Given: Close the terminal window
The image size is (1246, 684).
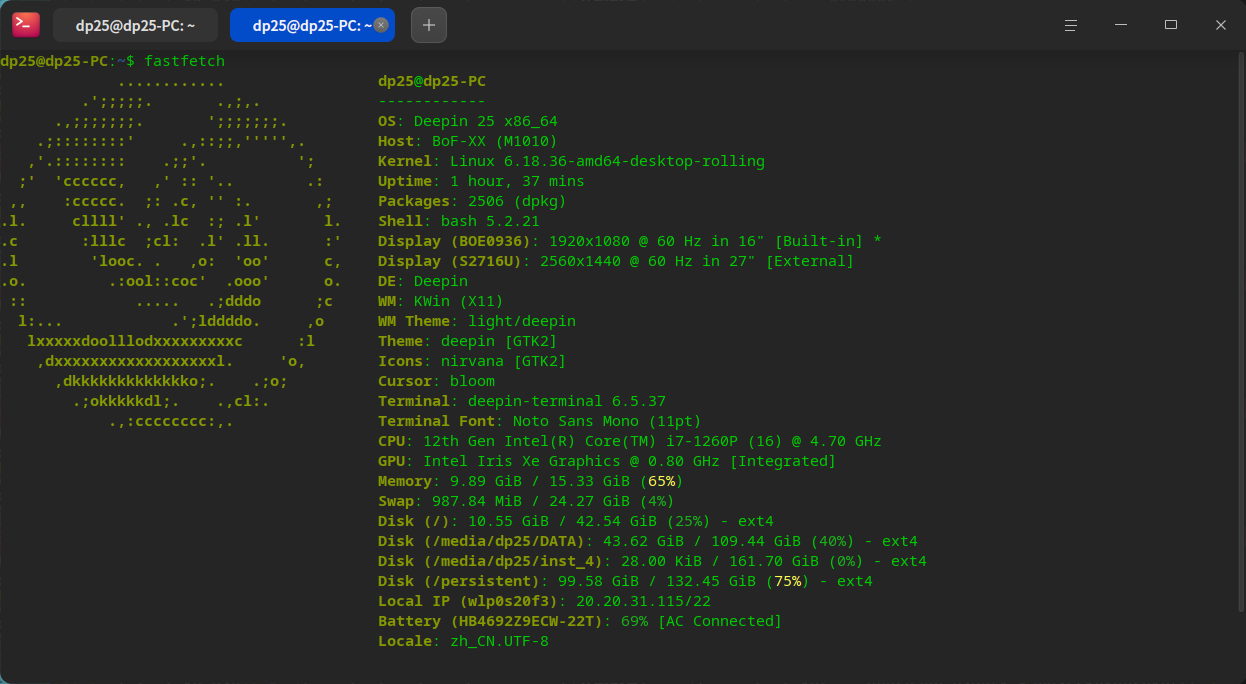Looking at the screenshot, I should click(x=1221, y=25).
